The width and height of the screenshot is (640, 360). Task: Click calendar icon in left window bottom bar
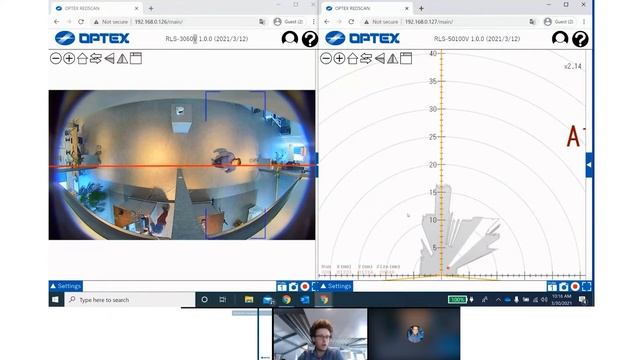coord(282,287)
